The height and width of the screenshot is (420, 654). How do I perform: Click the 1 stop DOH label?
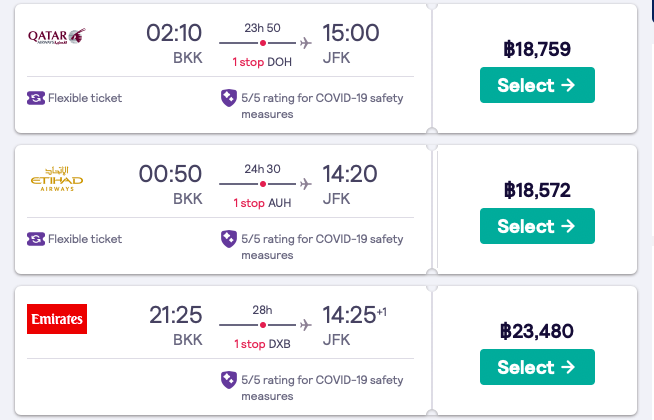262,62
